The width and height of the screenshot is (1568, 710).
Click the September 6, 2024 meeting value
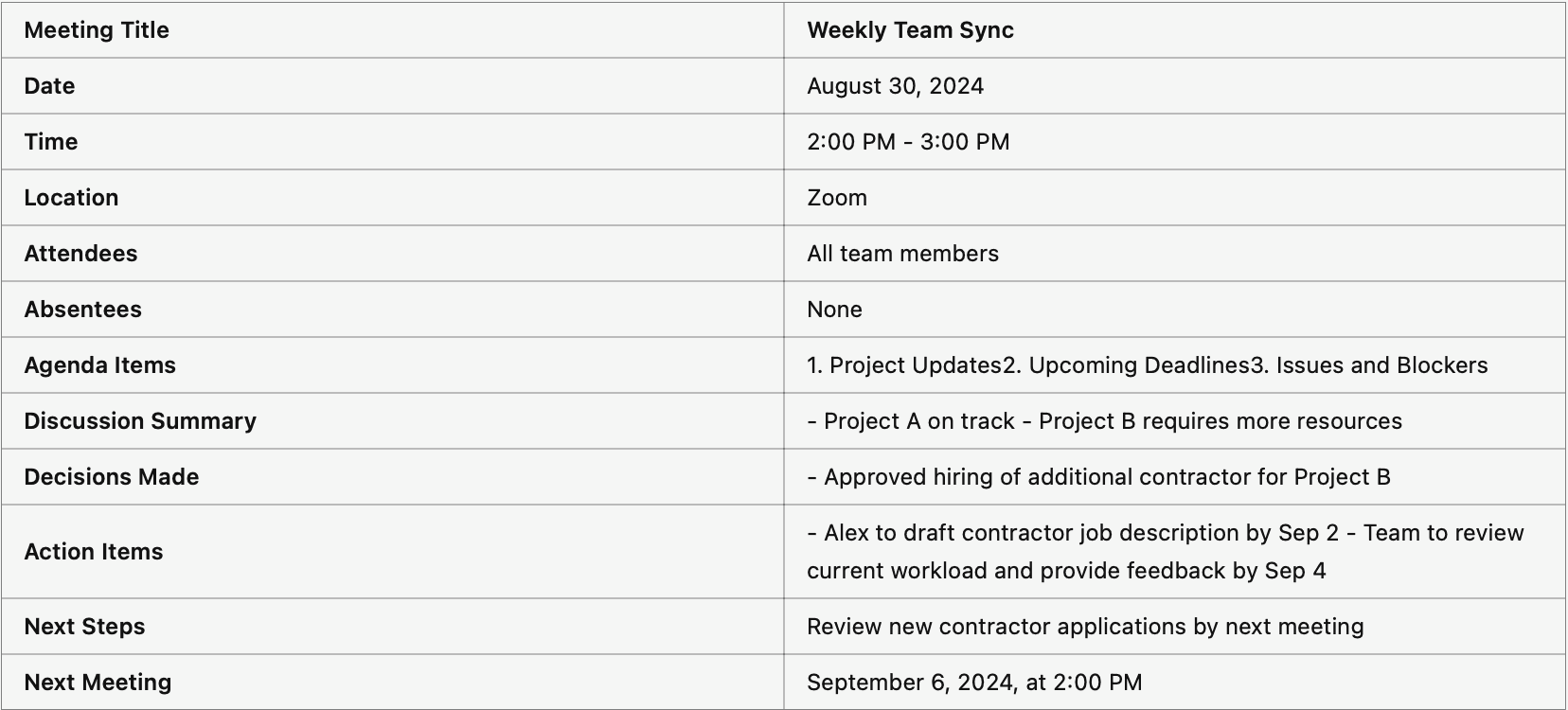click(x=974, y=683)
